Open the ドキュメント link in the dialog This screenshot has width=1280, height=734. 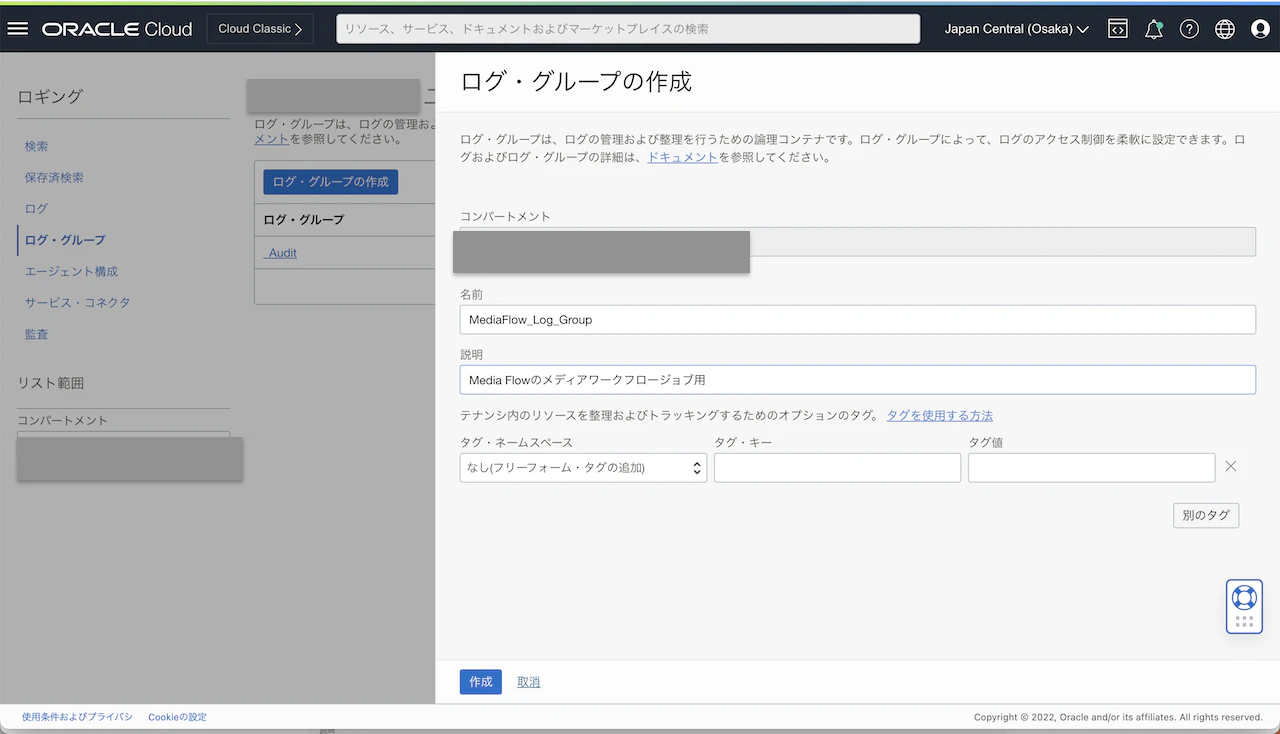(682, 157)
